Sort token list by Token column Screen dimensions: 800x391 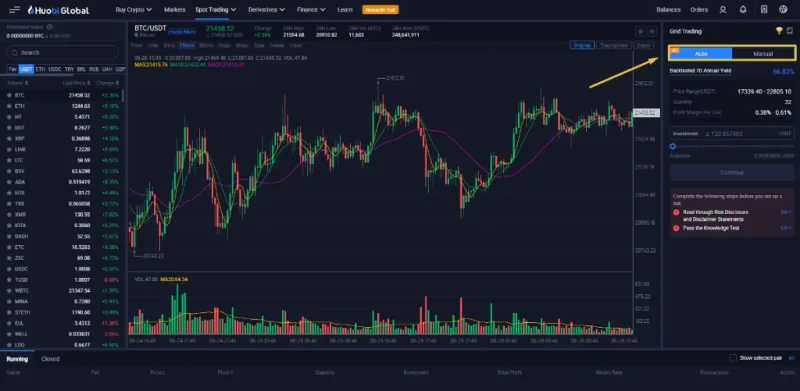tap(17, 83)
